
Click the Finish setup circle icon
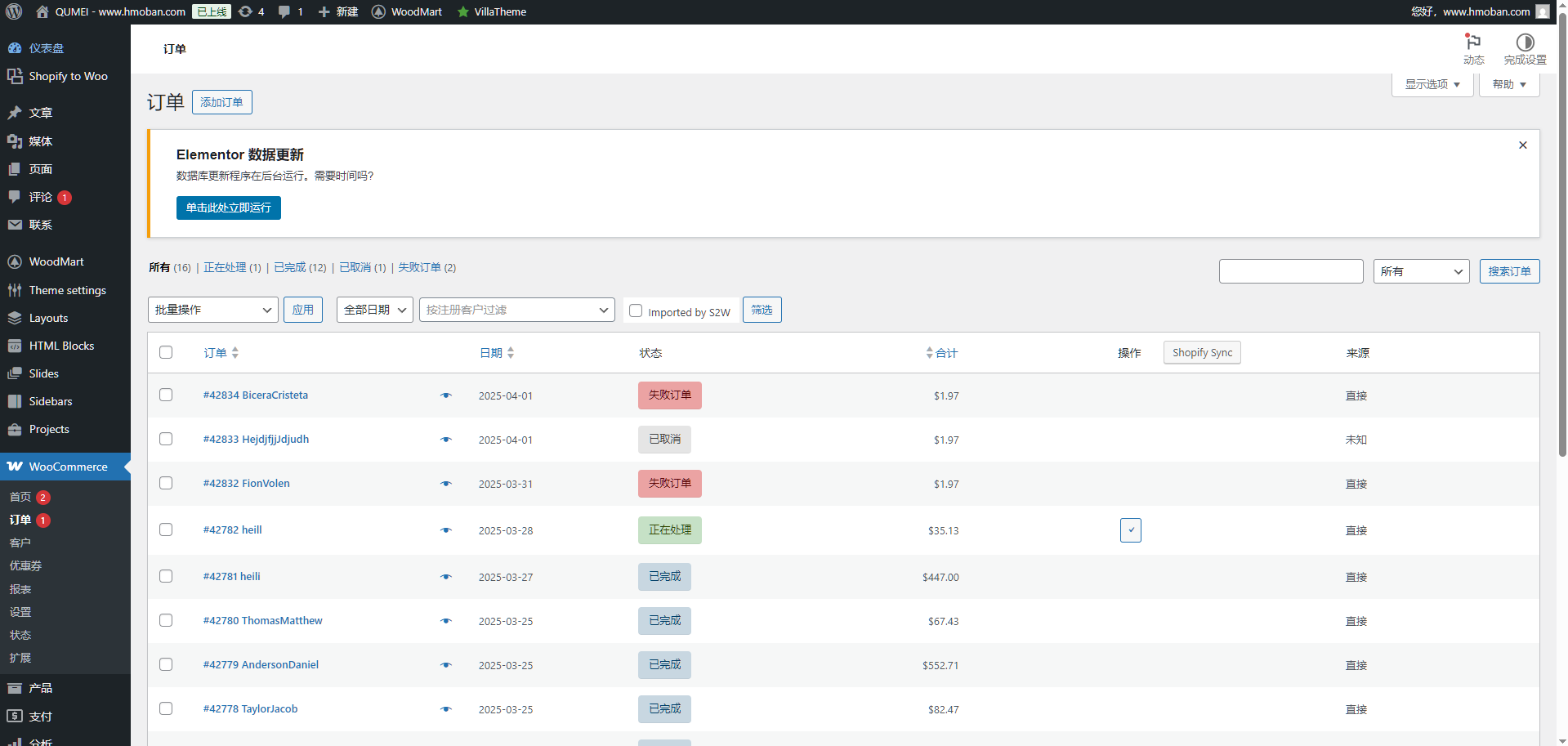point(1525,42)
